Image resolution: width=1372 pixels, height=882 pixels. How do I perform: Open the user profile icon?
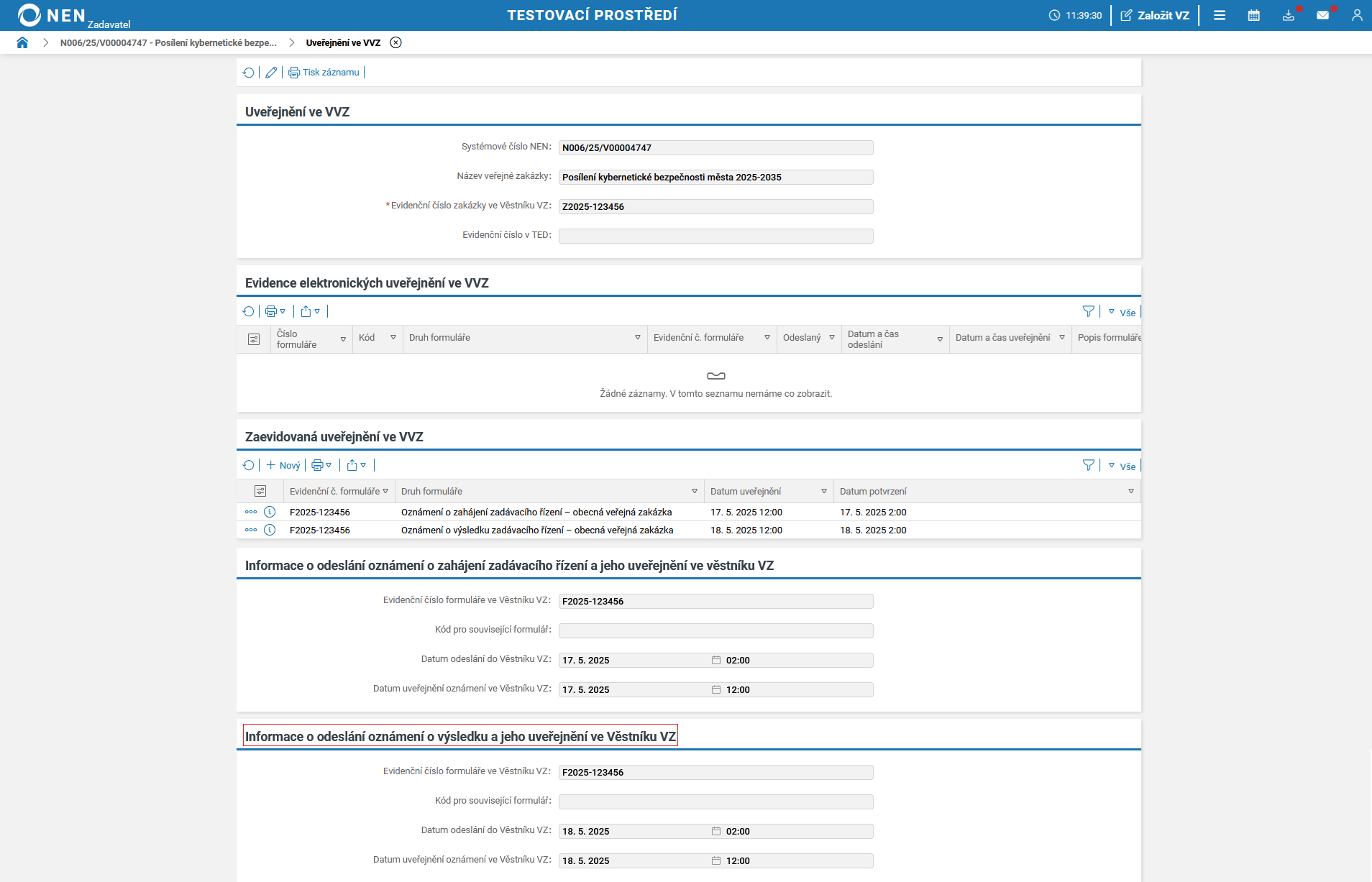1356,15
